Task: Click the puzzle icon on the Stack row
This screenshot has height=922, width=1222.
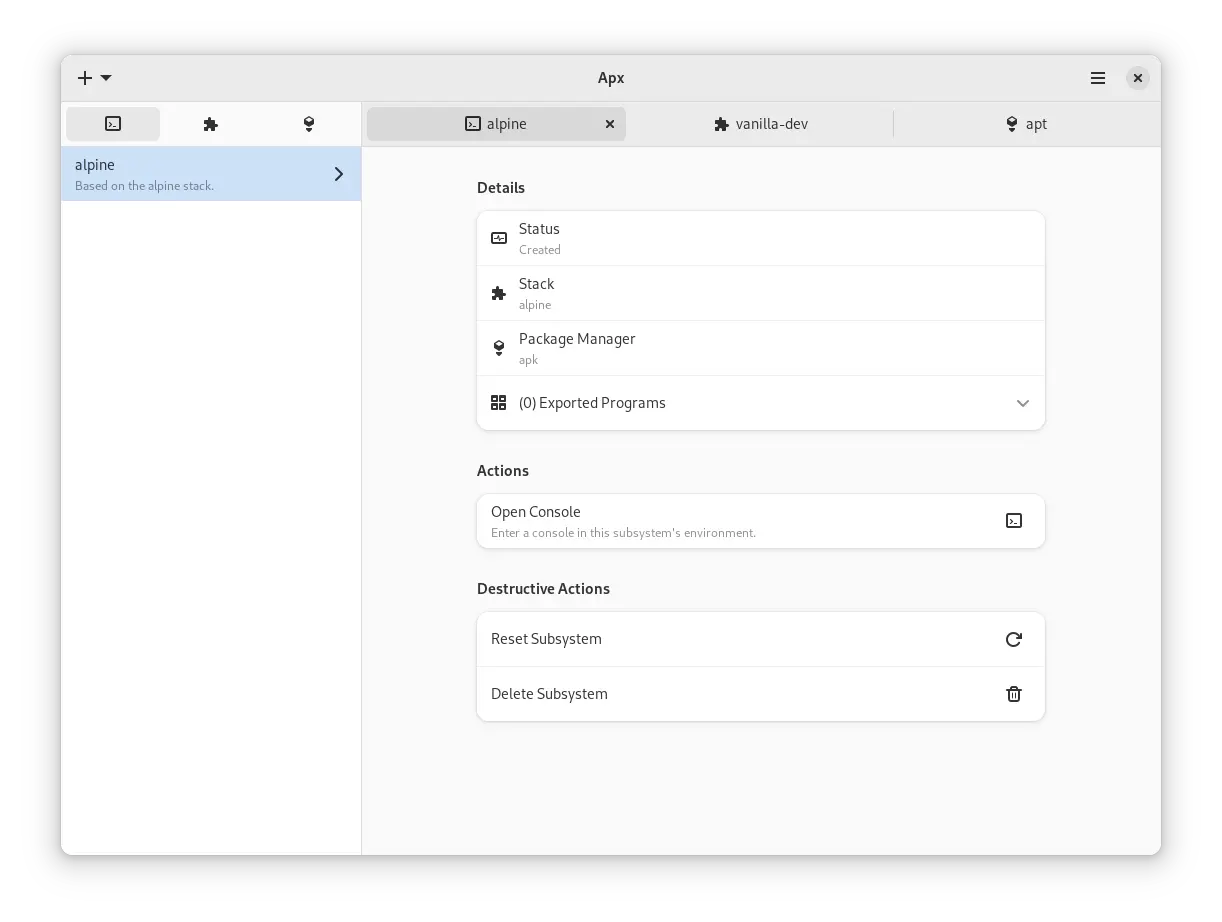Action: (x=498, y=293)
